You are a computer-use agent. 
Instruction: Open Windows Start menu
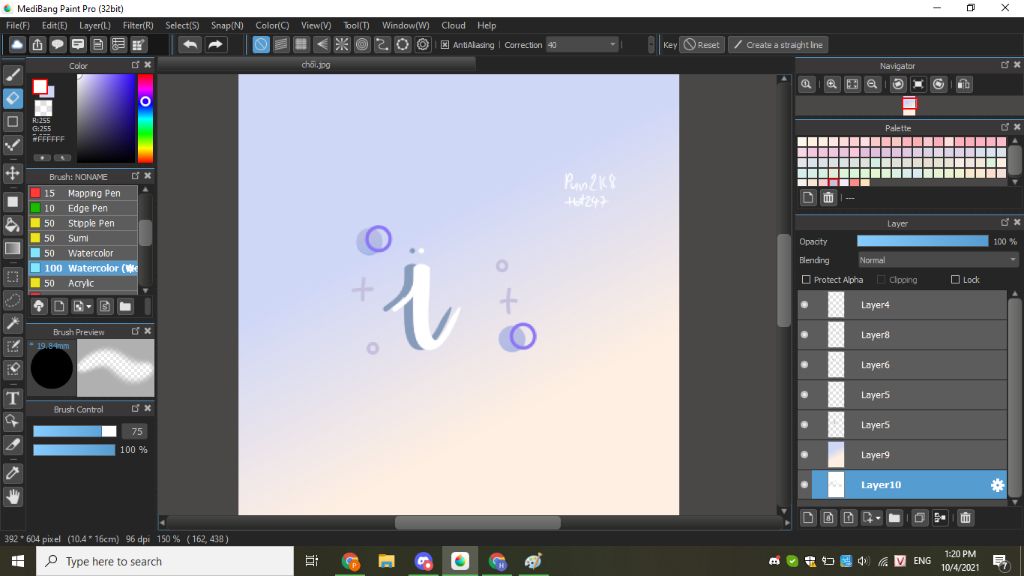click(x=18, y=561)
